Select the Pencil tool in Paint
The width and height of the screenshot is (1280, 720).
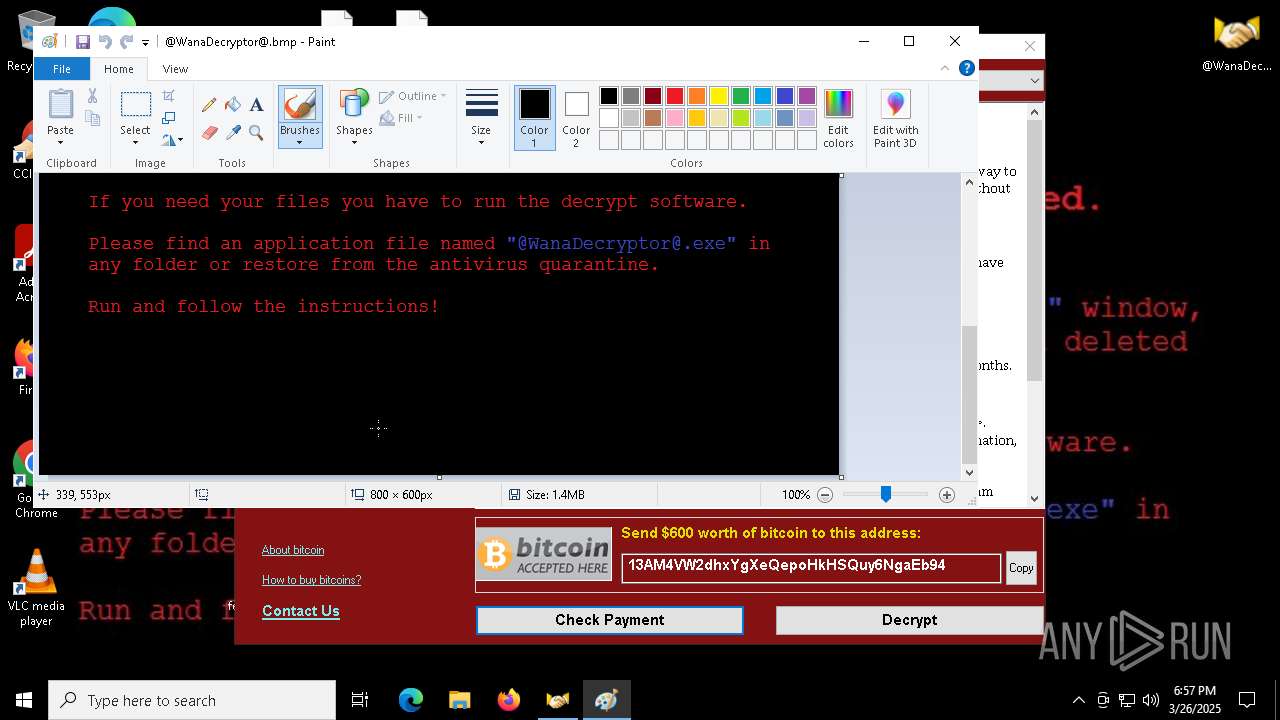[209, 105]
